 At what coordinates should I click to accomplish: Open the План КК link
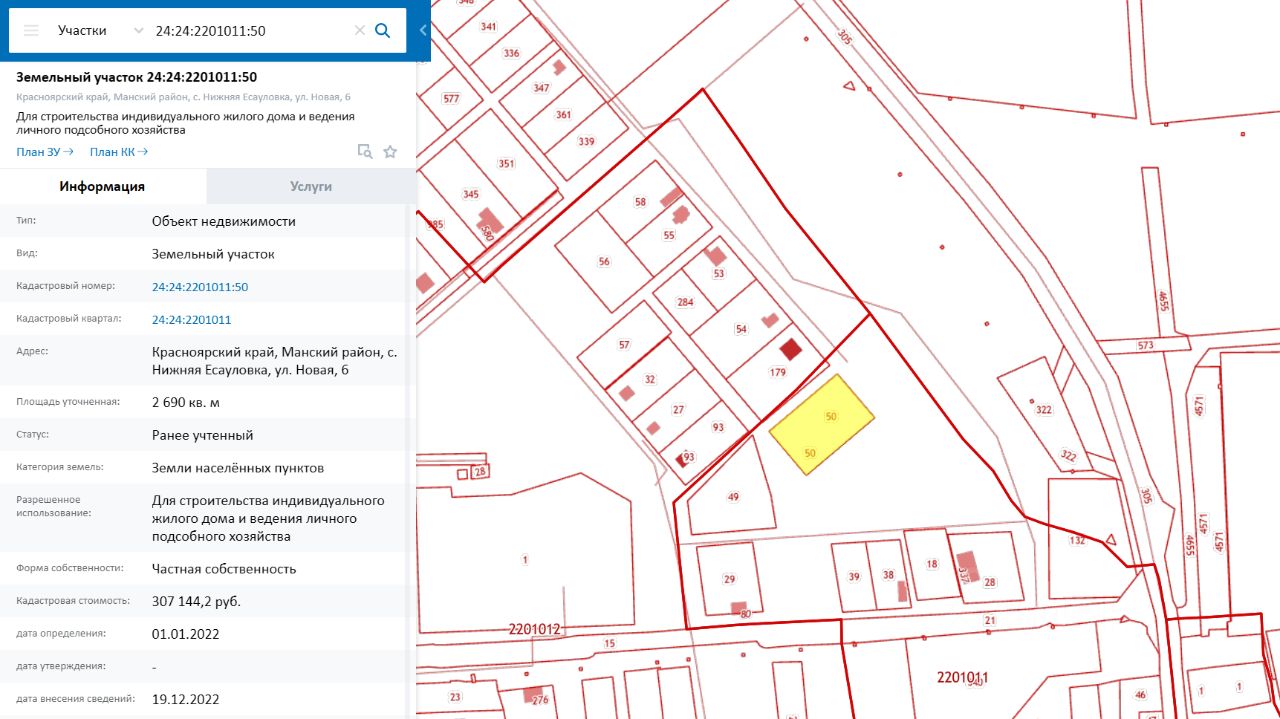coord(119,152)
